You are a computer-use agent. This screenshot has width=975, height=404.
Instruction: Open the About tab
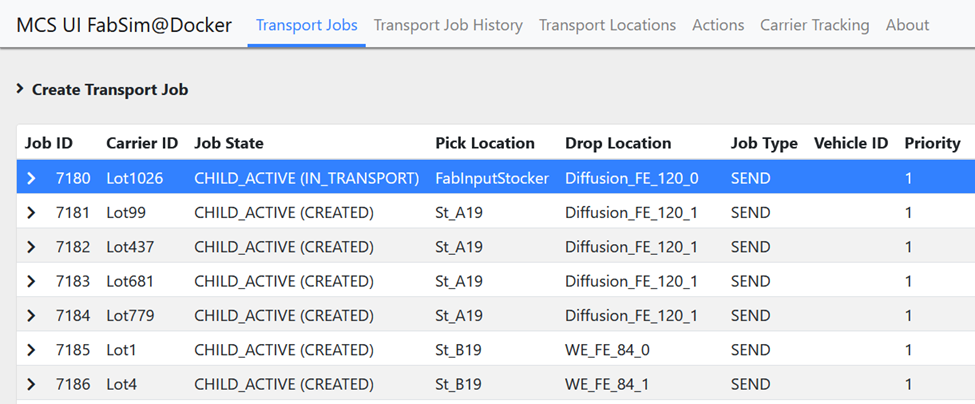(907, 25)
